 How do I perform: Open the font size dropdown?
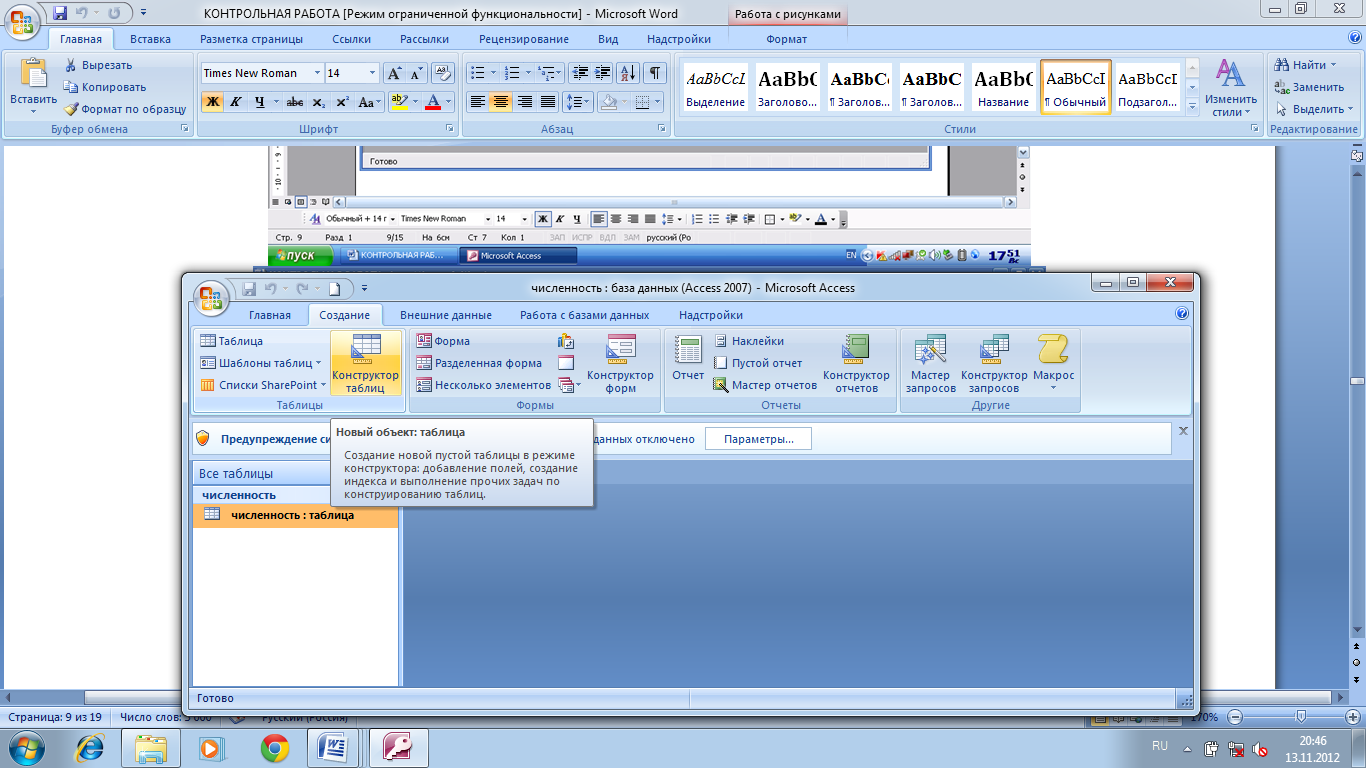click(373, 73)
